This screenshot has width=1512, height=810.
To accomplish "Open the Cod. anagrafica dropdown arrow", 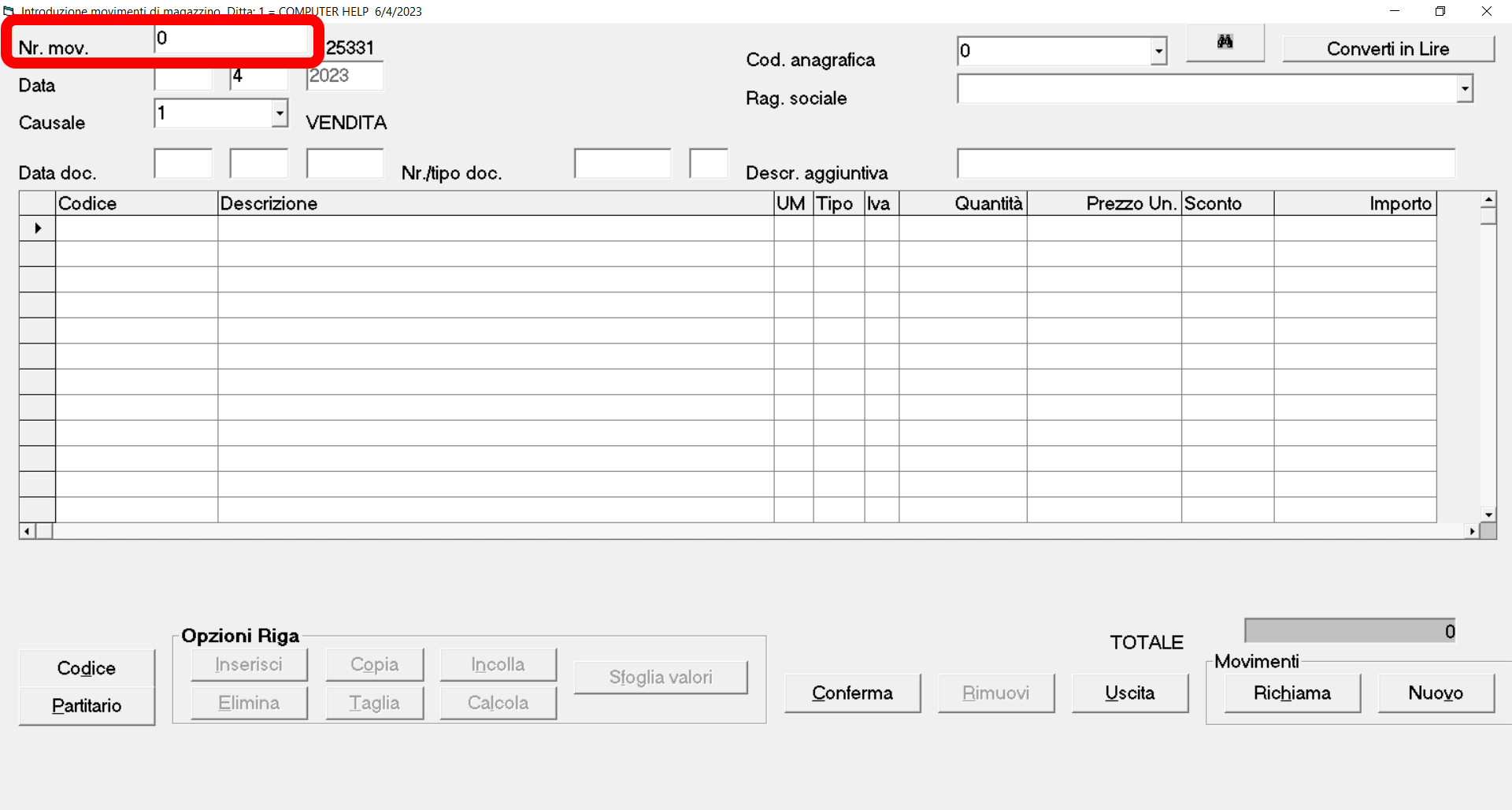I will point(1158,51).
